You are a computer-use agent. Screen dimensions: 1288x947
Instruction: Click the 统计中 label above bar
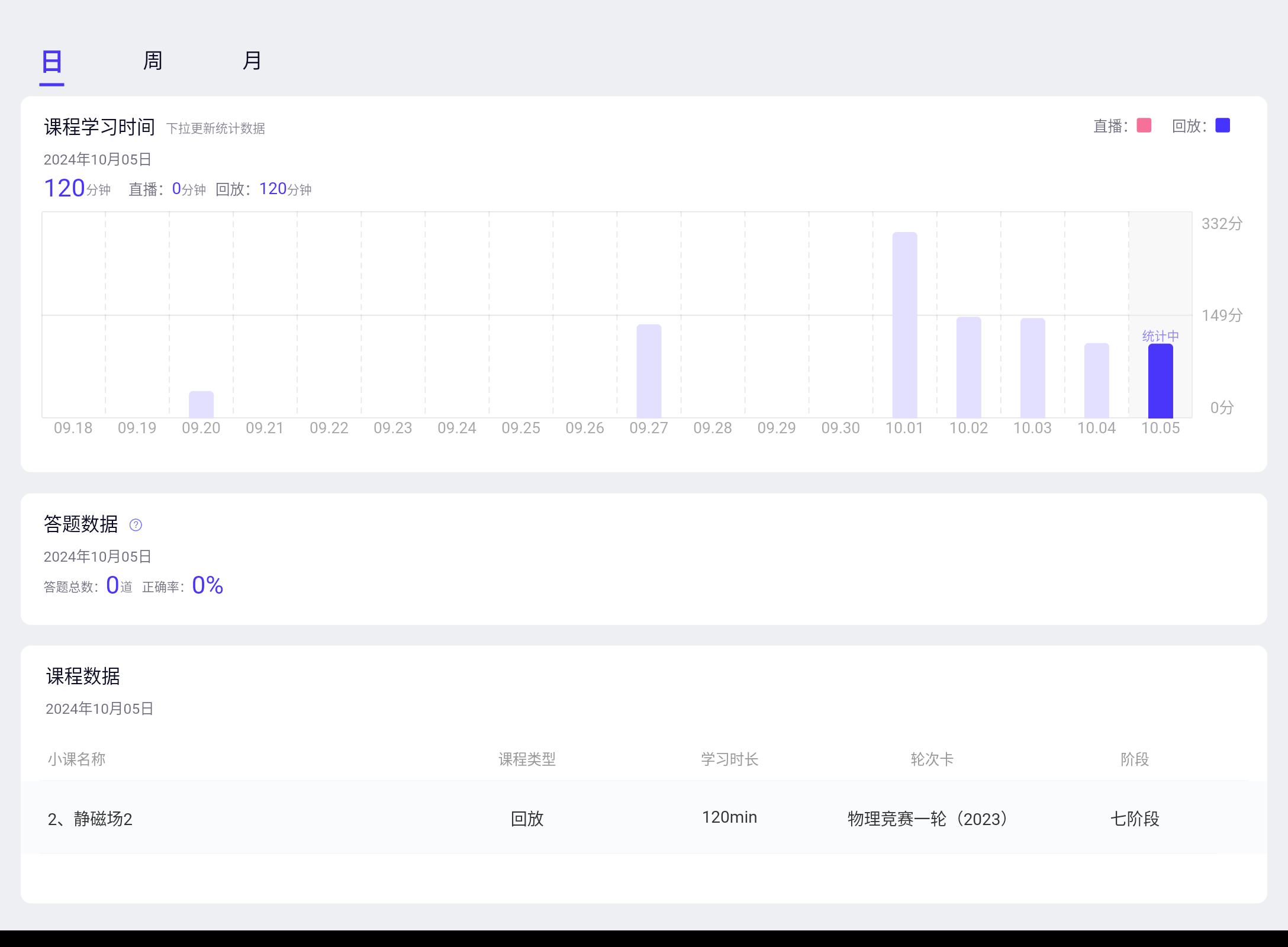[1161, 336]
